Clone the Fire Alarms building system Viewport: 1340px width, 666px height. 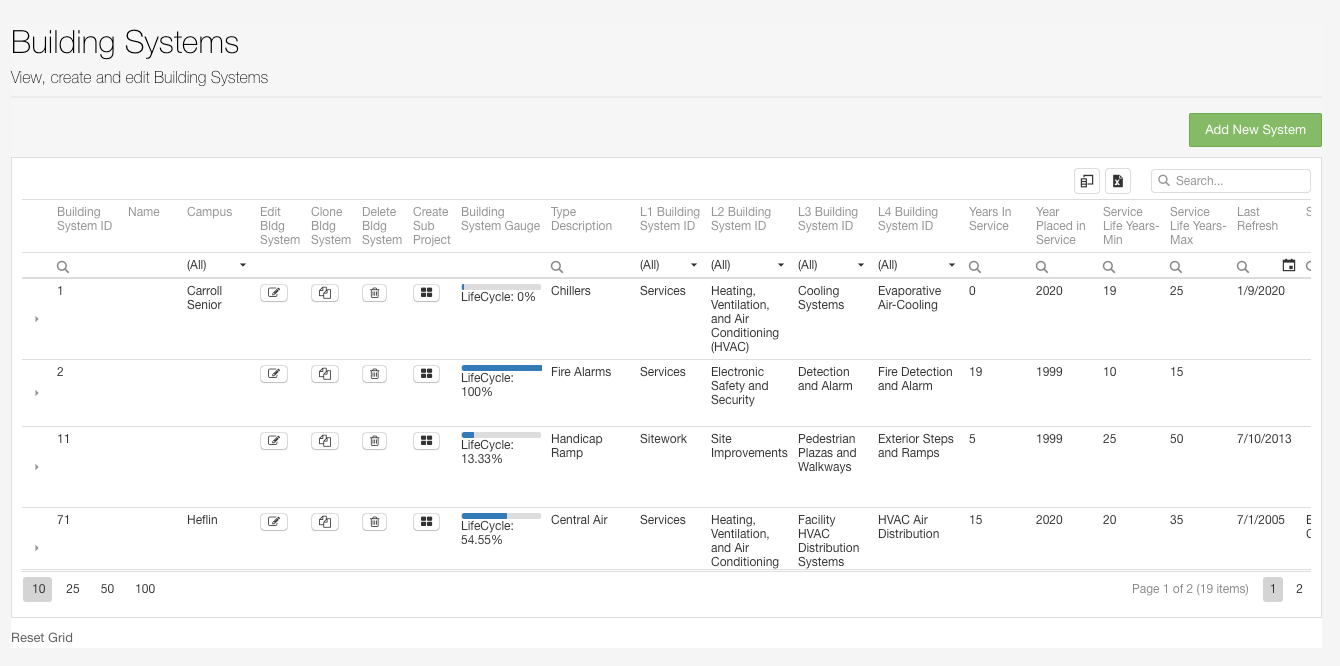point(324,373)
